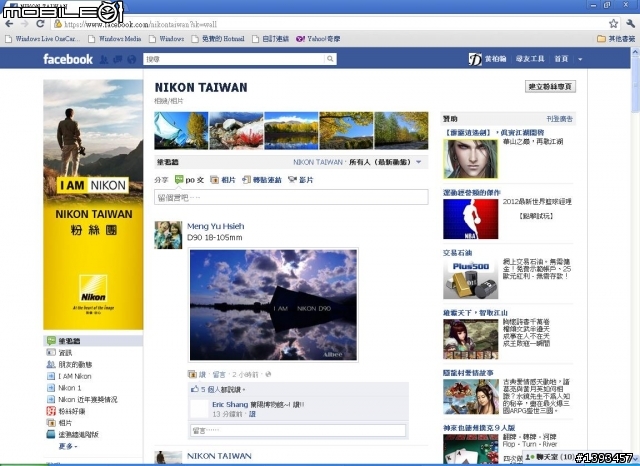
Task: Click the search magnifier icon
Action: 330,59
